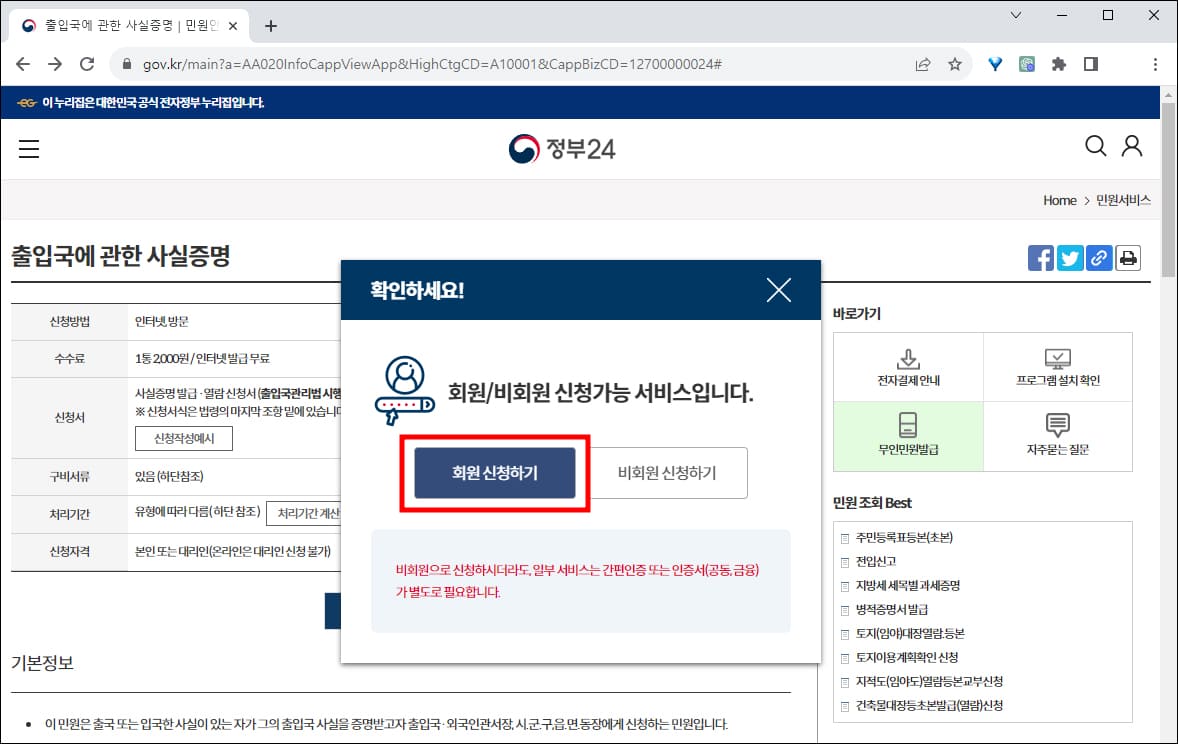This screenshot has height=744, width=1178.
Task: Bookmark the page with the star icon
Action: point(955,63)
